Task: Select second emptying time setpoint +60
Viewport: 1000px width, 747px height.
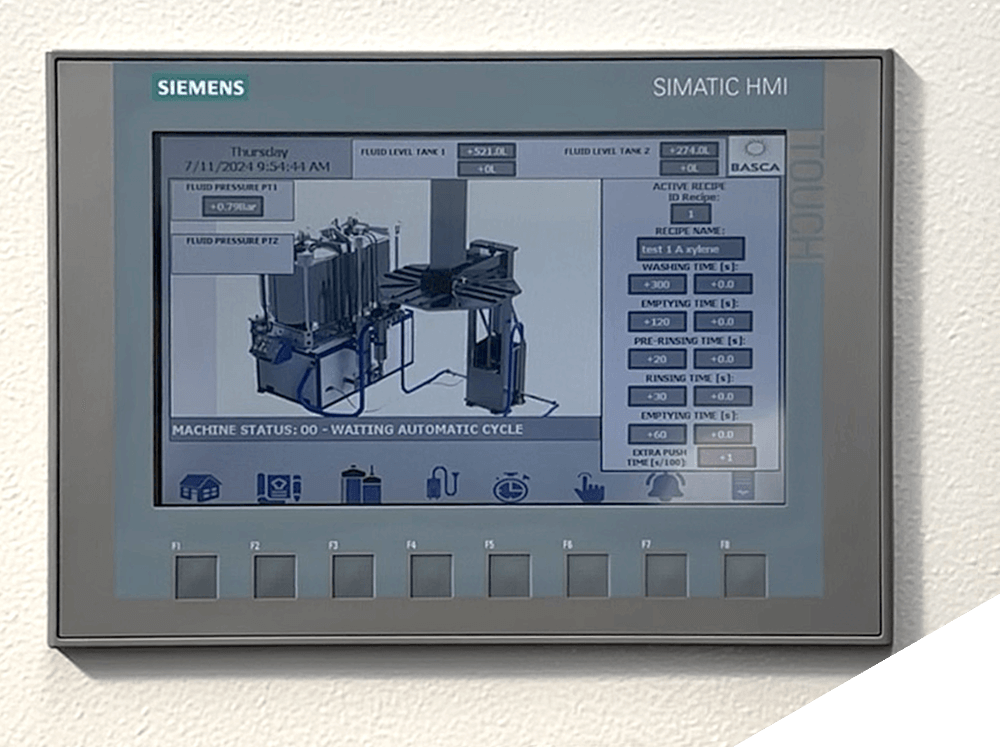Action: (x=657, y=434)
